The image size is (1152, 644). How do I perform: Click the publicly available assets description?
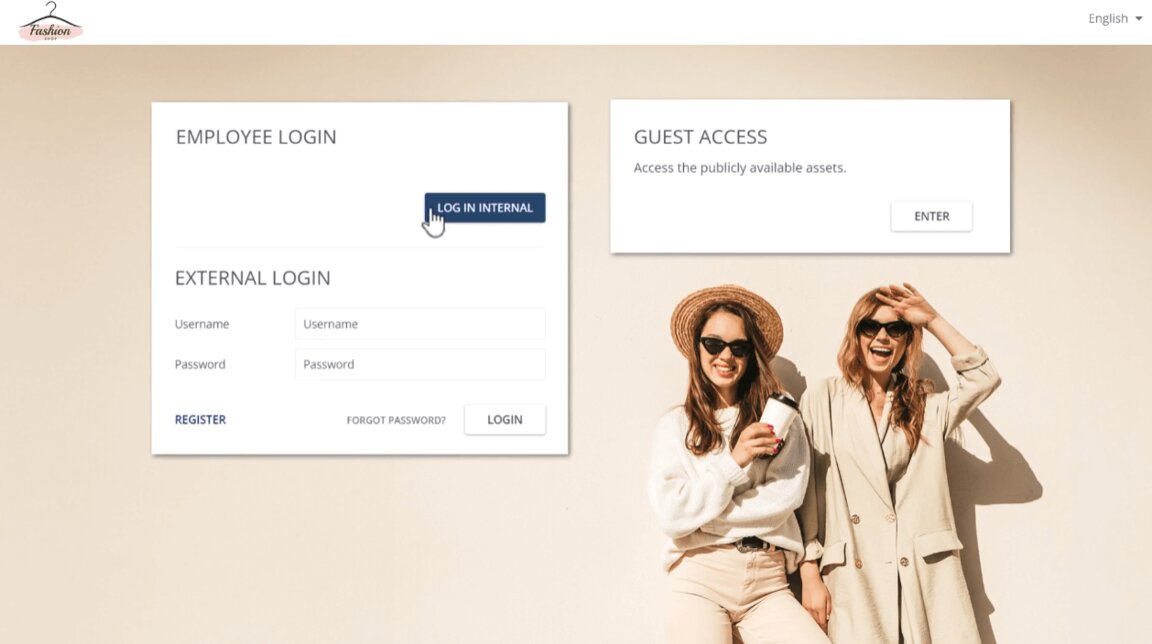[x=740, y=167]
